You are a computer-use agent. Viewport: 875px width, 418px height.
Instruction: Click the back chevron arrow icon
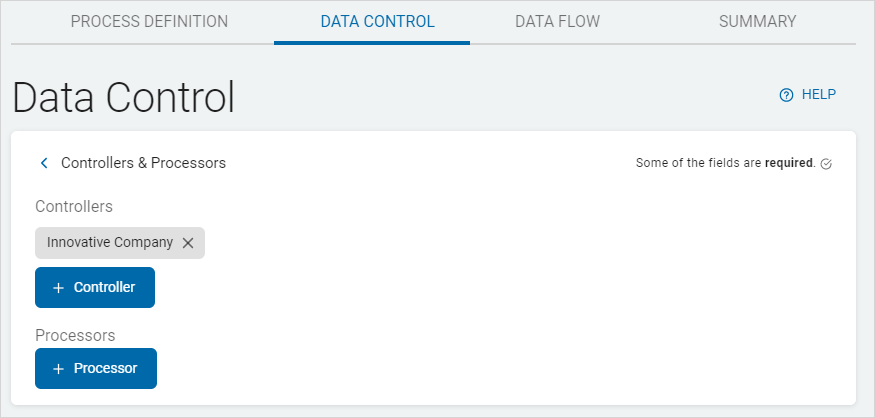coord(44,163)
